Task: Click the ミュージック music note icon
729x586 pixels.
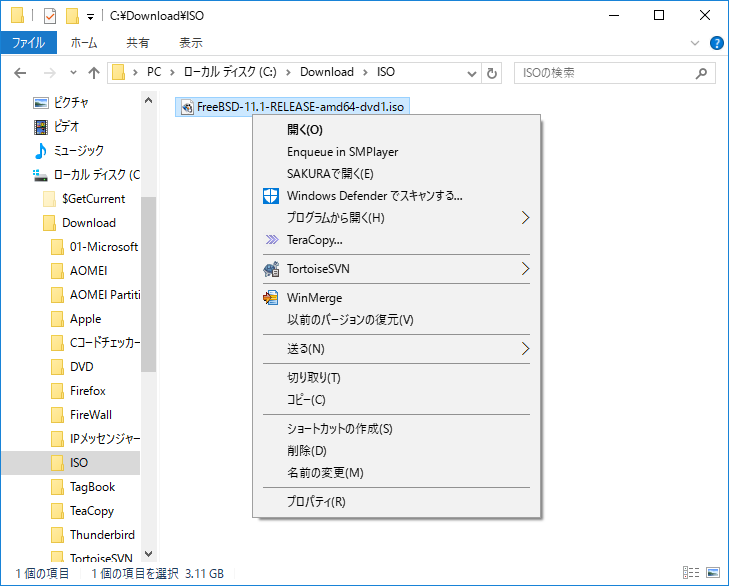Action: coord(41,151)
